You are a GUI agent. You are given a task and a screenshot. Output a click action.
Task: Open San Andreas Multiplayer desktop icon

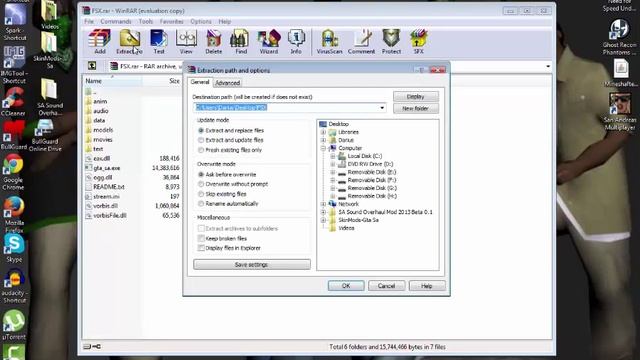point(620,111)
